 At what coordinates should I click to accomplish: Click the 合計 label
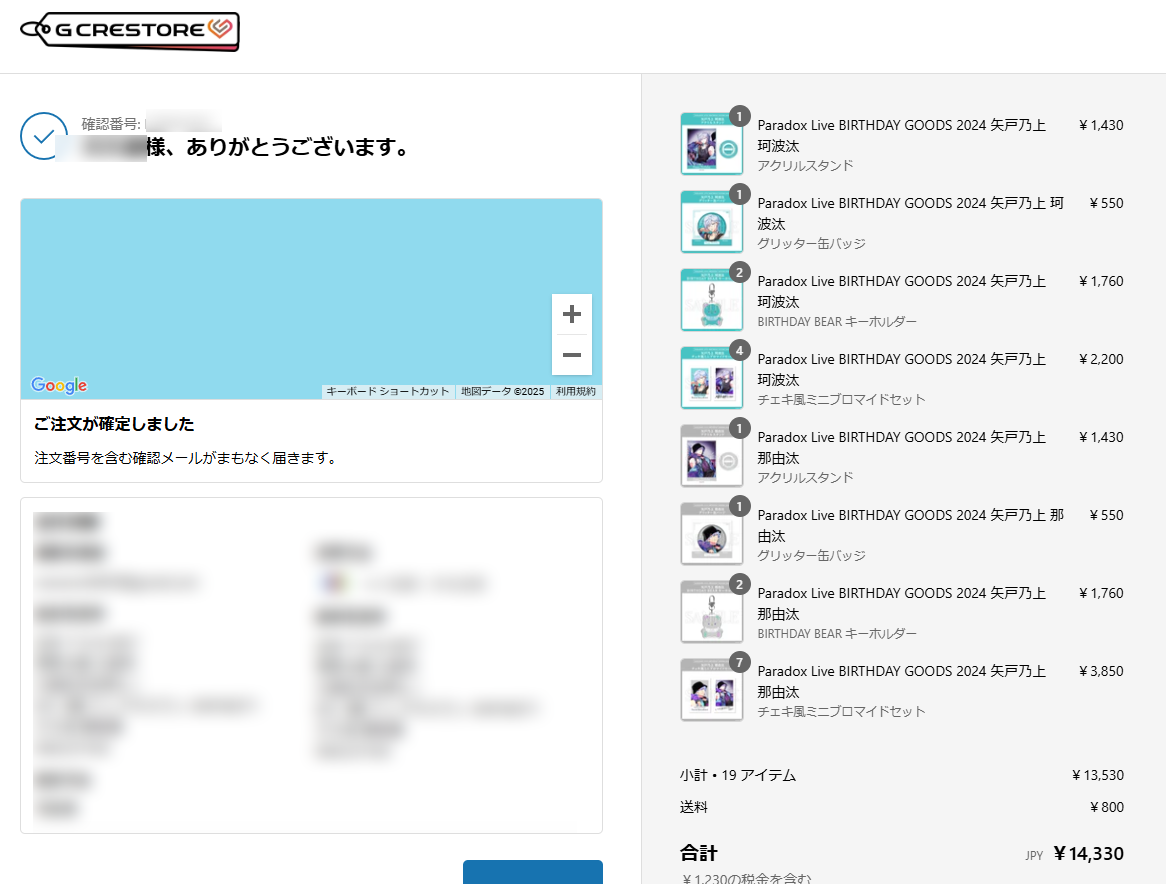(x=699, y=854)
